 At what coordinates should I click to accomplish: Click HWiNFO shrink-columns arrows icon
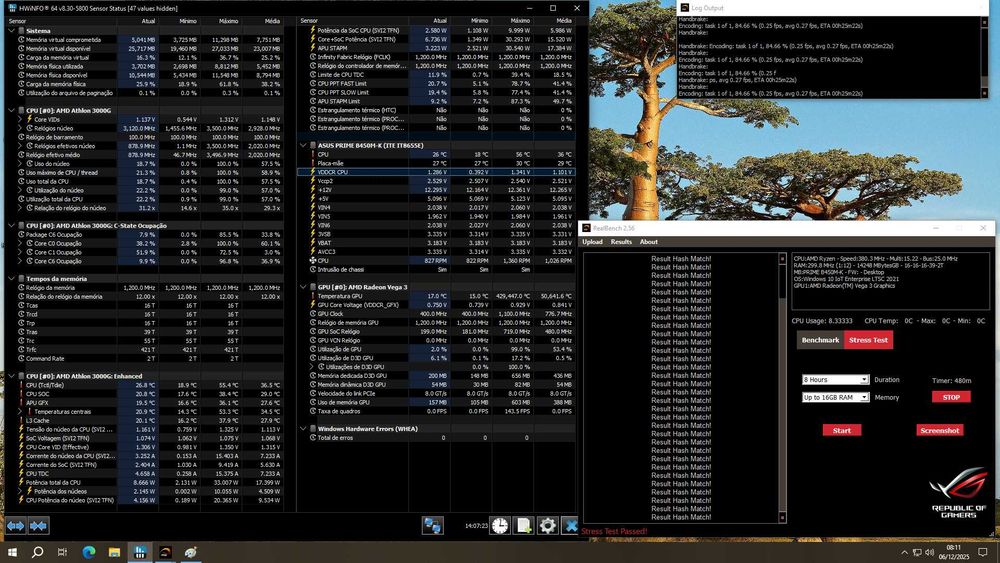38,525
